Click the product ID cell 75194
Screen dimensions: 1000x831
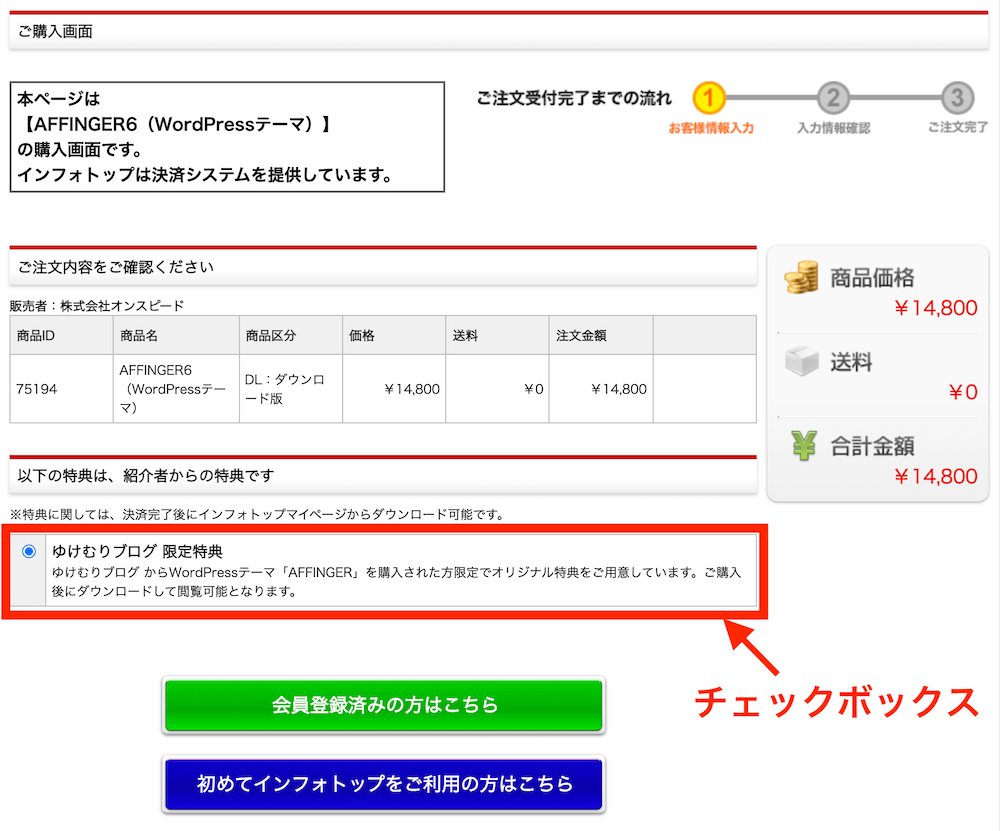click(61, 389)
